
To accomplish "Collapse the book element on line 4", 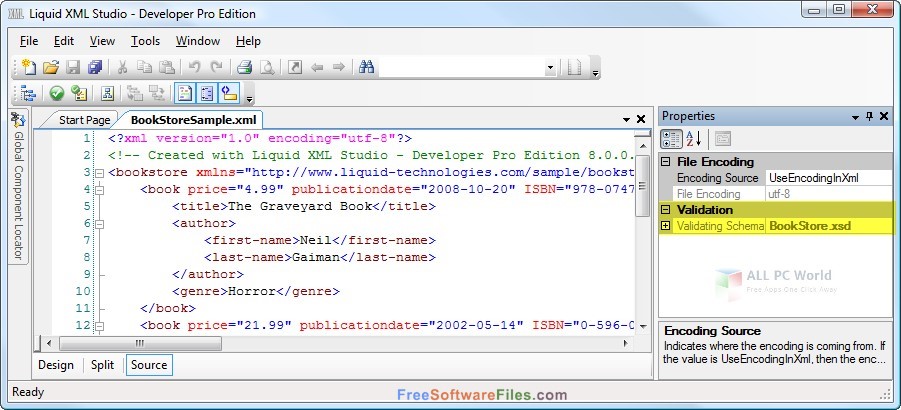I will (99, 189).
